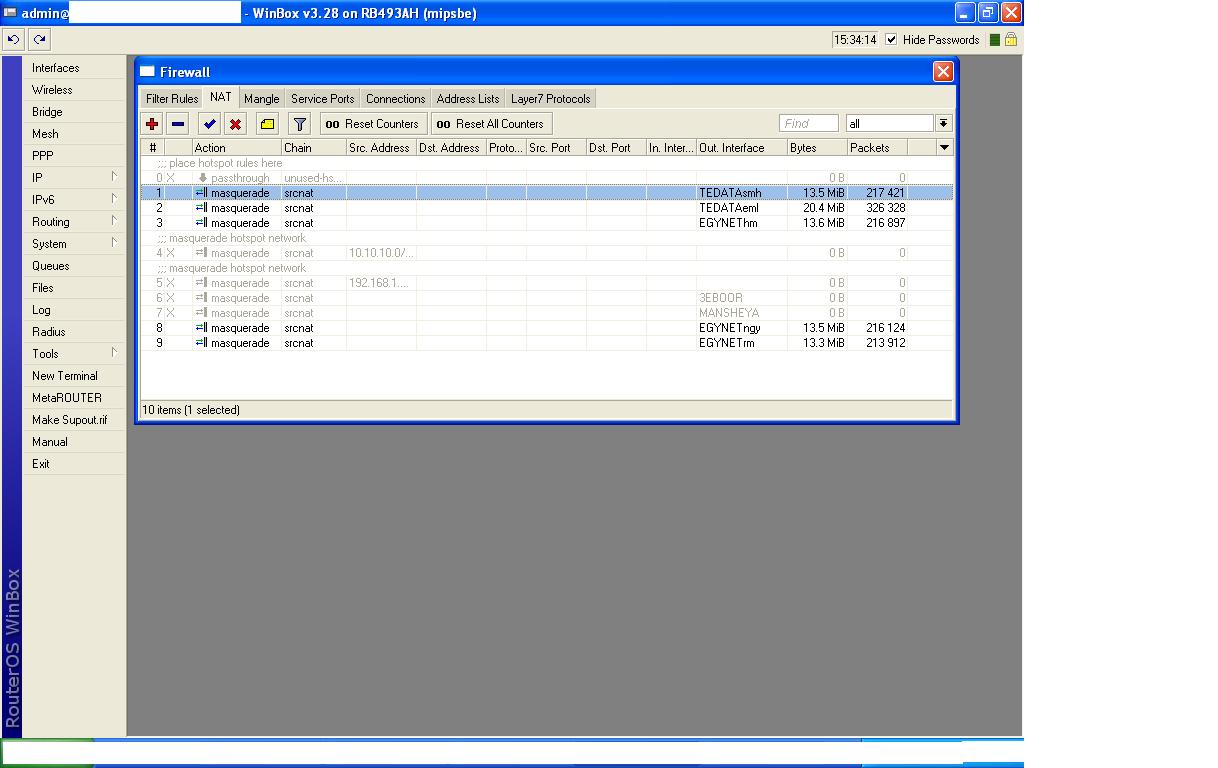Click Reset Counters button
1218x768 pixels.
click(373, 124)
